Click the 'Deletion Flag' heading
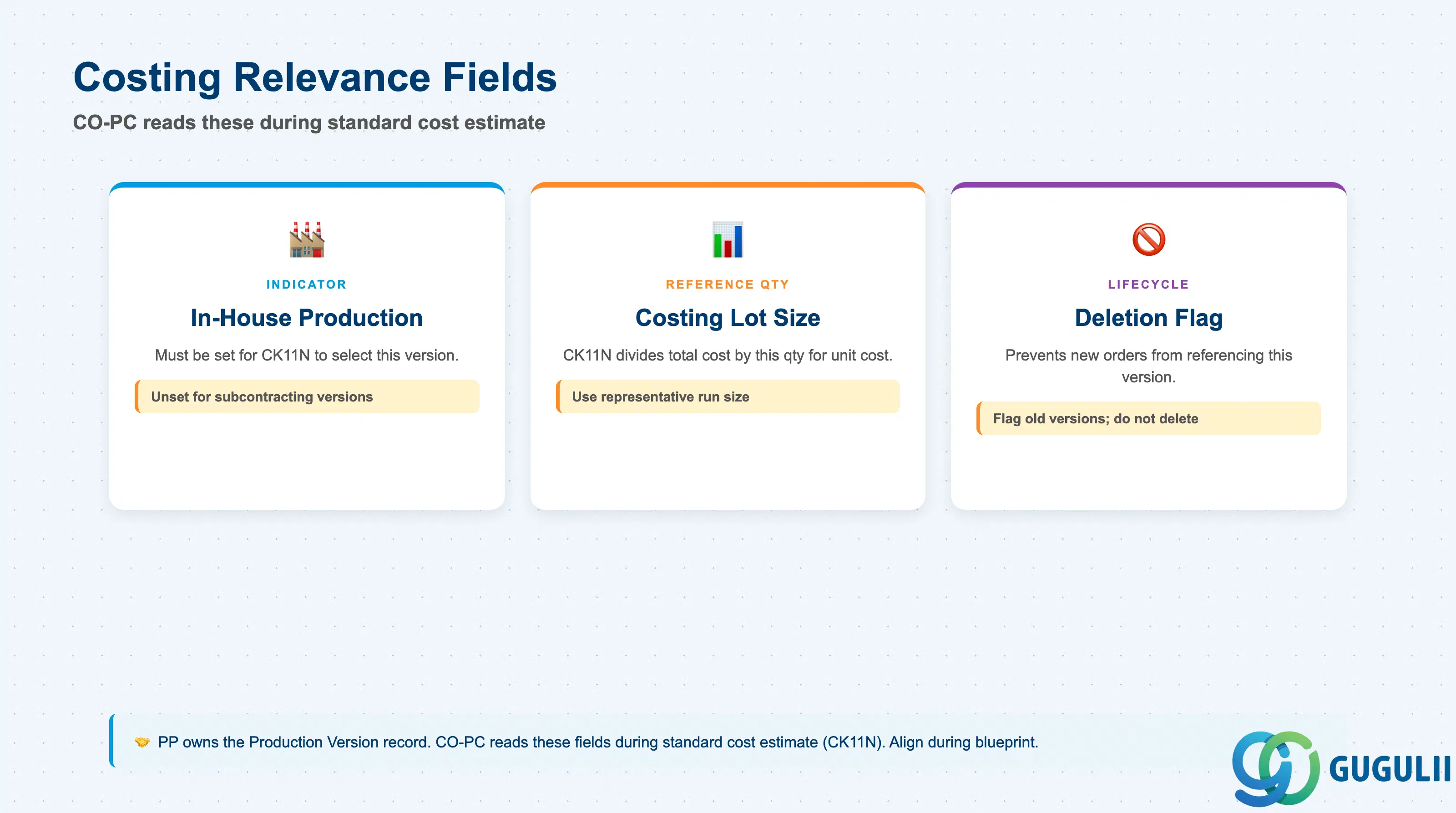Screen dimensions: 1456x813 click(x=1148, y=318)
